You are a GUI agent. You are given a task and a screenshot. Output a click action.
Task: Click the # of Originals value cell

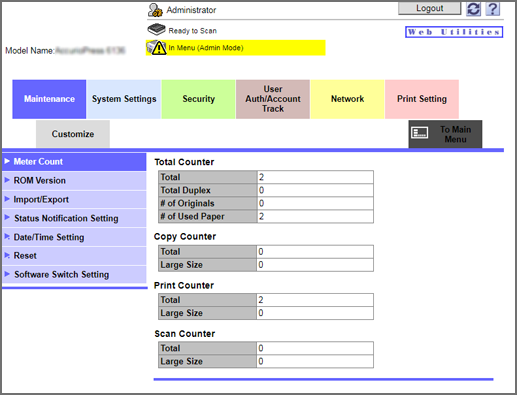(315, 203)
